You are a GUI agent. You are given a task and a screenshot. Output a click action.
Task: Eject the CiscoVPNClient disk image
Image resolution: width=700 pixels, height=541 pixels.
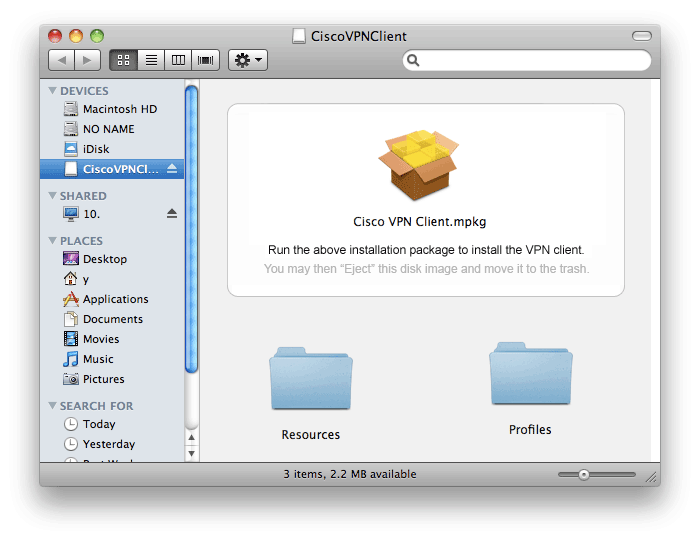pyautogui.click(x=172, y=169)
